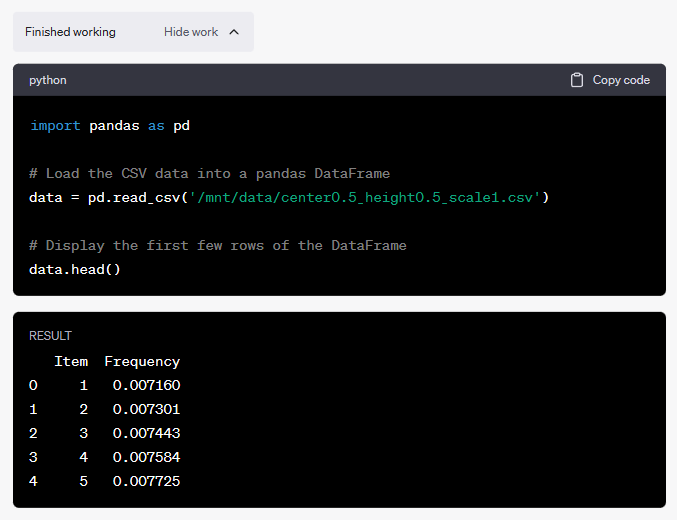The image size is (677, 520).
Task: Click the Hide work label
Action: tap(190, 32)
